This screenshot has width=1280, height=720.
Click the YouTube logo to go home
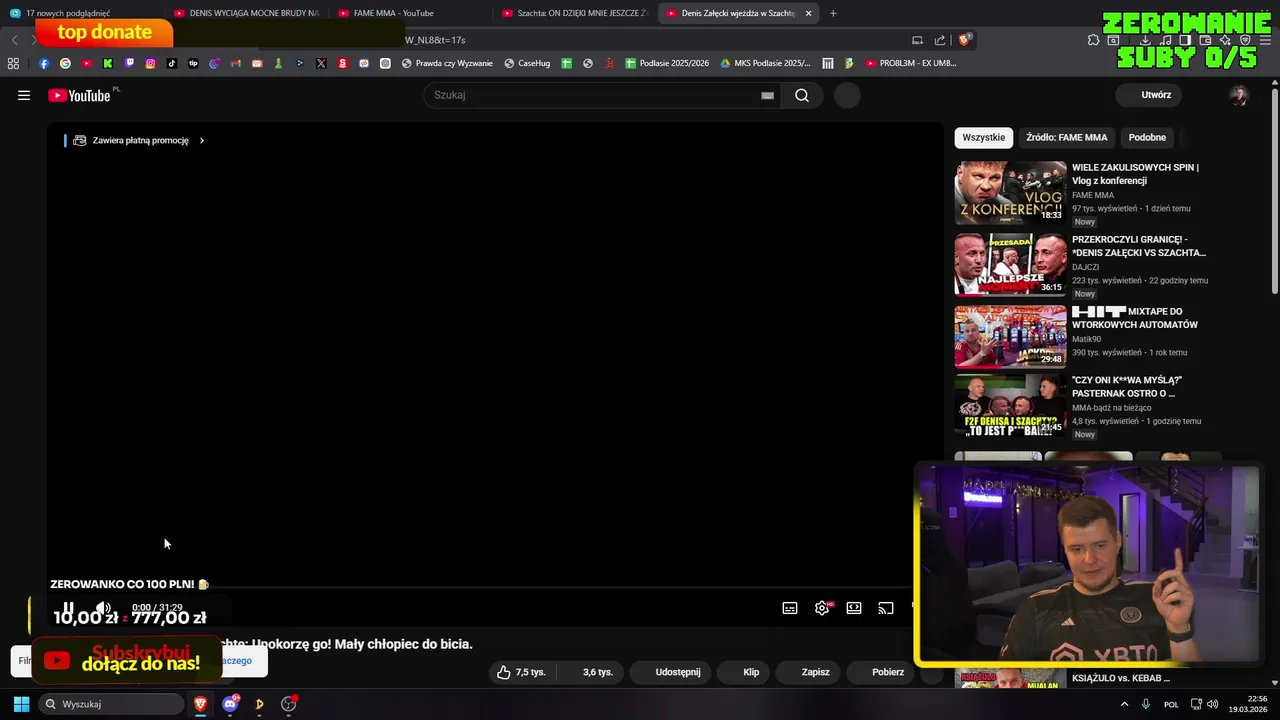[79, 95]
